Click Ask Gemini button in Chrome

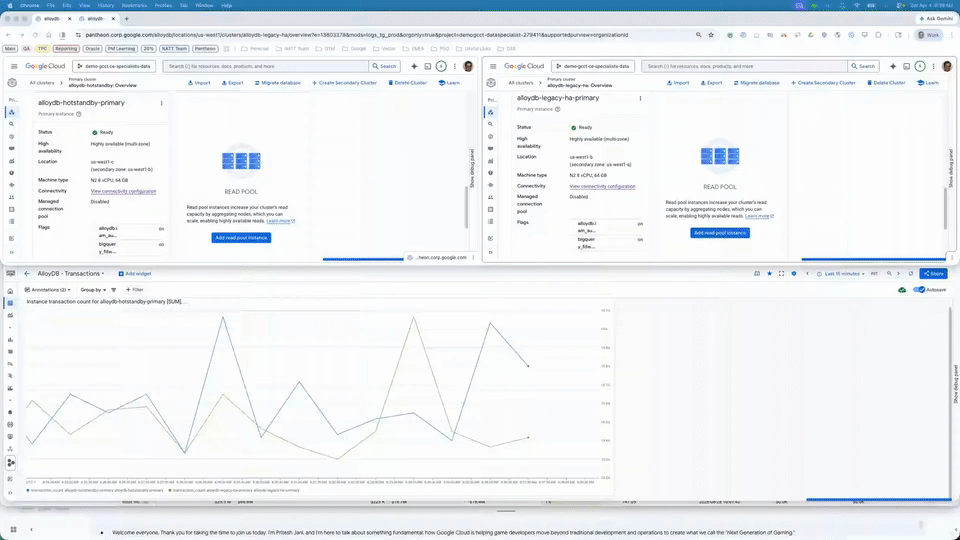pos(936,19)
